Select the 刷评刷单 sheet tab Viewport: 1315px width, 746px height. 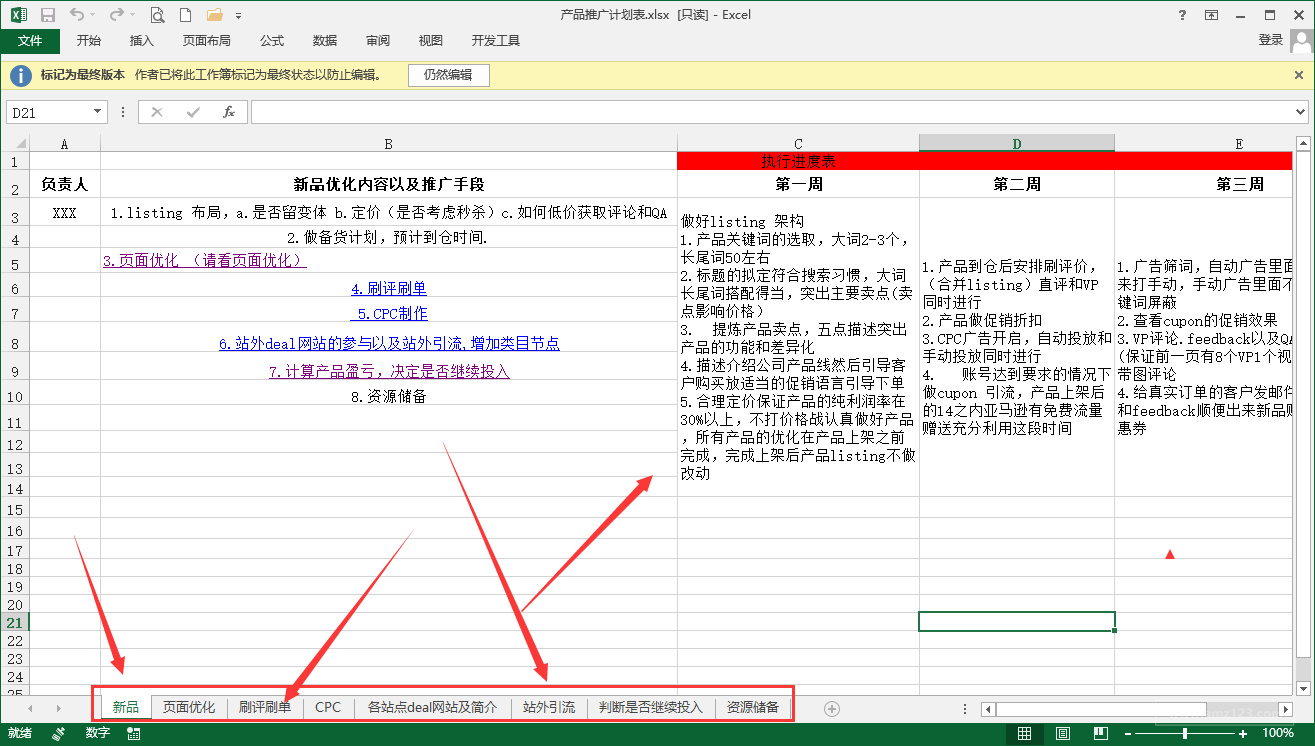click(265, 707)
